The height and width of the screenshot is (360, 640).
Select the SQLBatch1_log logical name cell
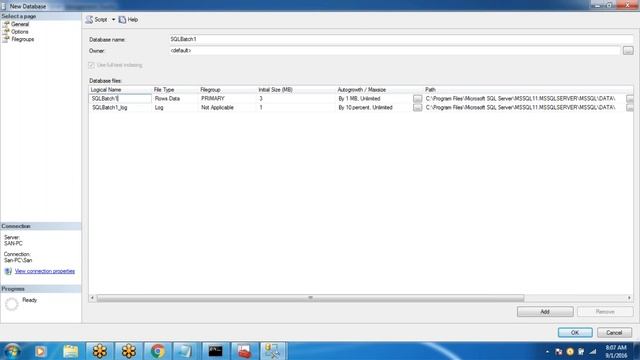120,107
